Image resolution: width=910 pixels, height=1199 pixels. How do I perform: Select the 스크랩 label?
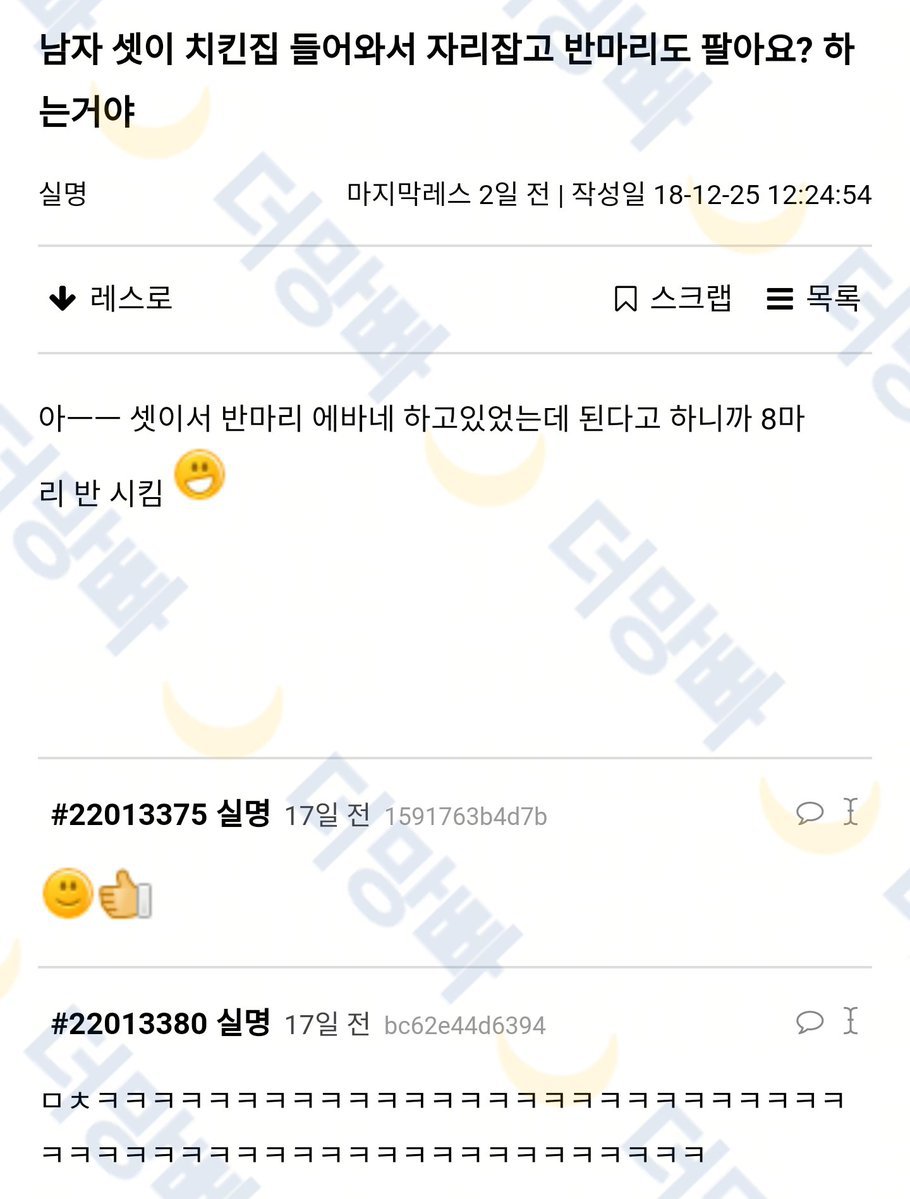click(x=691, y=298)
